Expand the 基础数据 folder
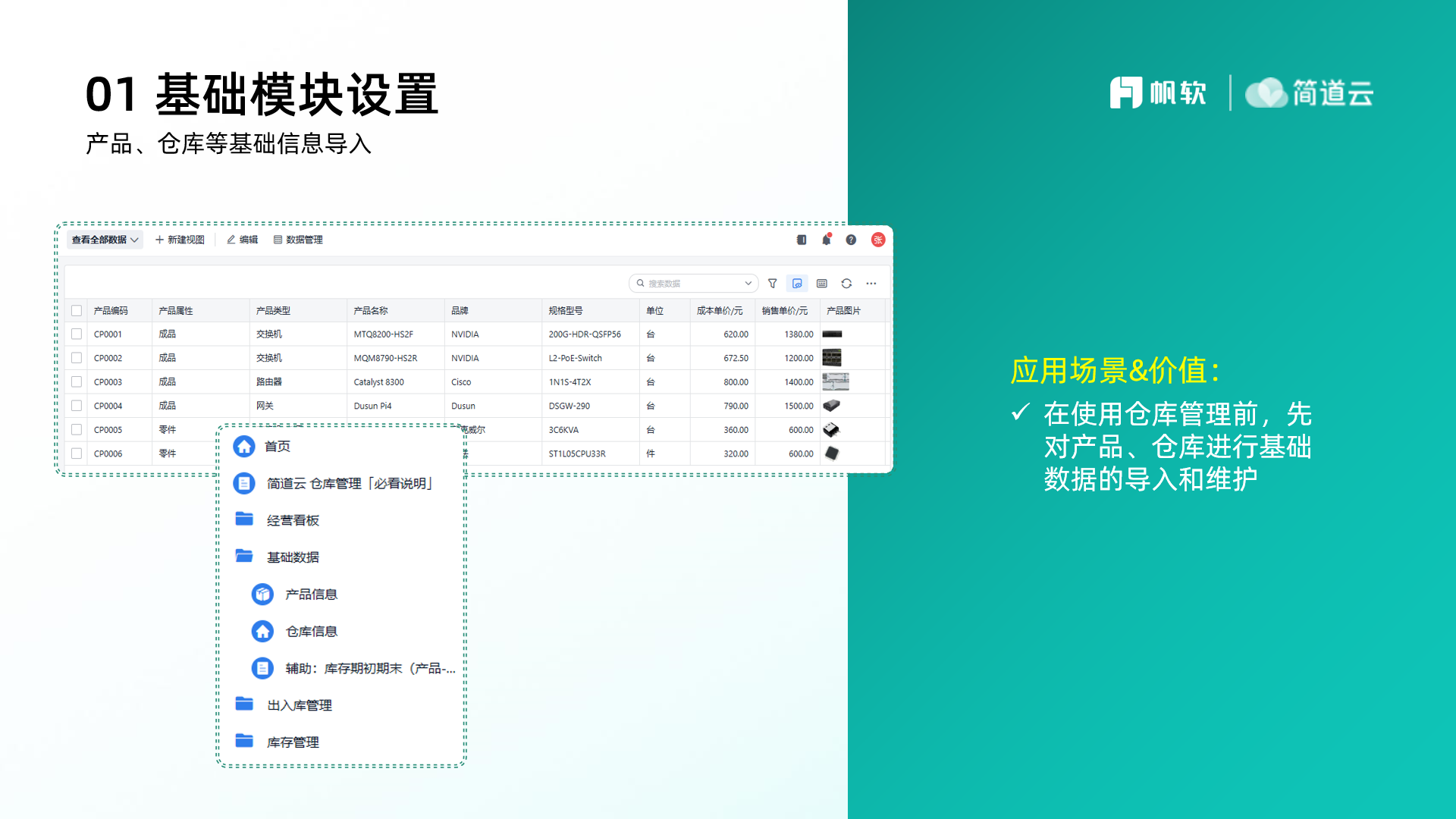This screenshot has height=819, width=1456. 293,557
